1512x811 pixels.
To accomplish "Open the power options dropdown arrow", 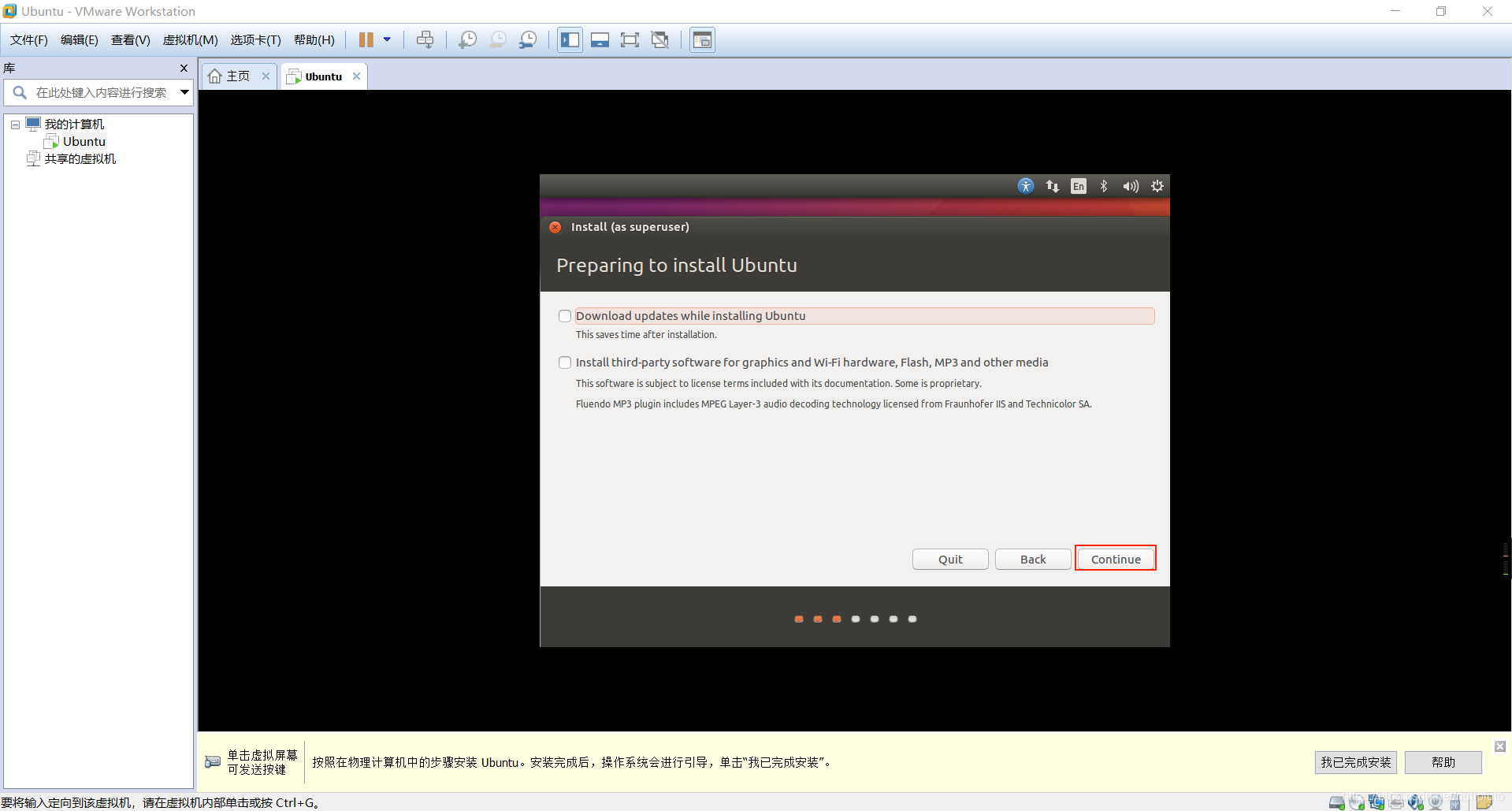I will 387,39.
